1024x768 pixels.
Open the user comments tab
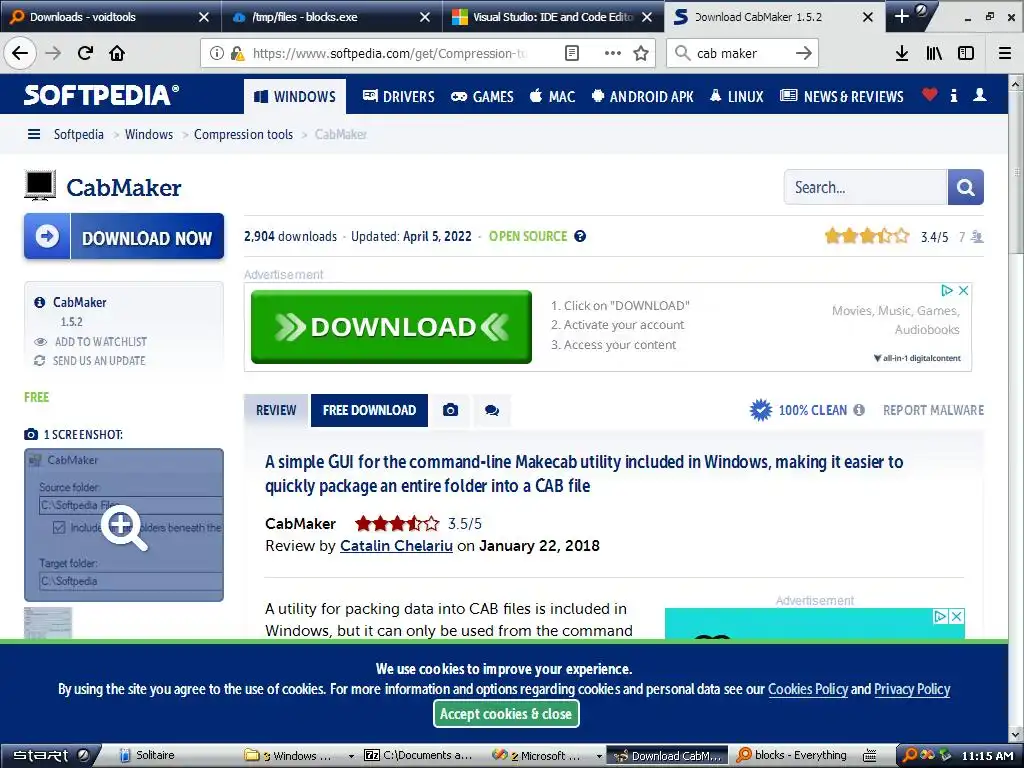[x=492, y=410]
